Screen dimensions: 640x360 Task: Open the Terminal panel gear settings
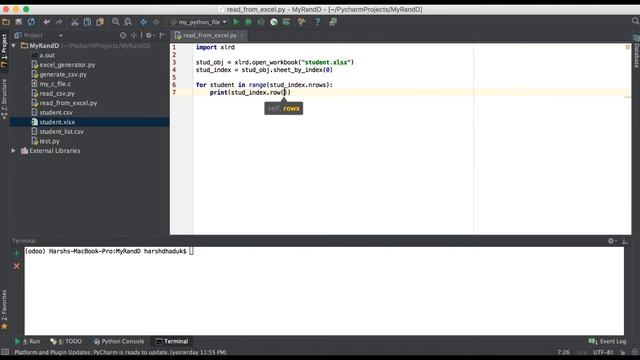[x=611, y=241]
